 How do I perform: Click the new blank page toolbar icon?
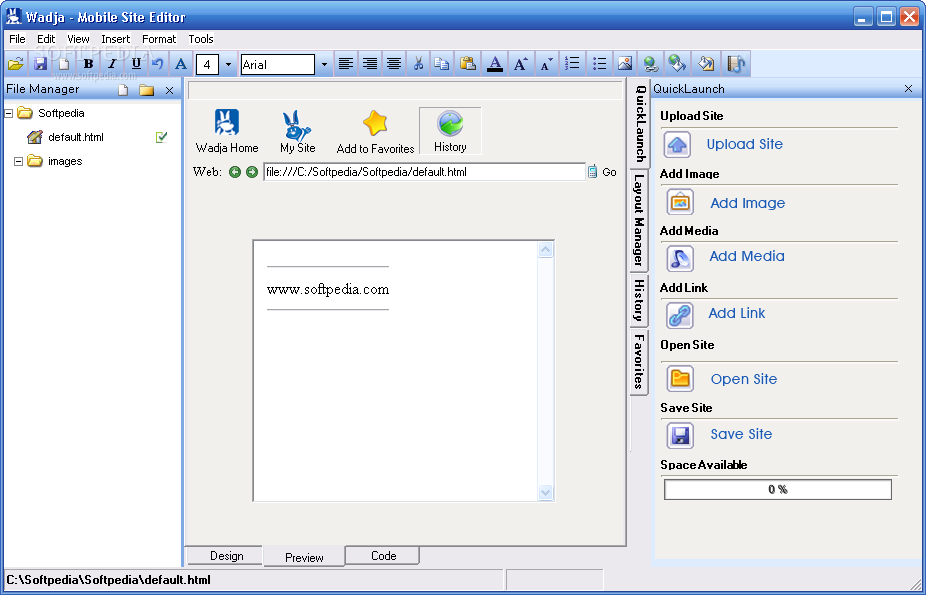64,64
